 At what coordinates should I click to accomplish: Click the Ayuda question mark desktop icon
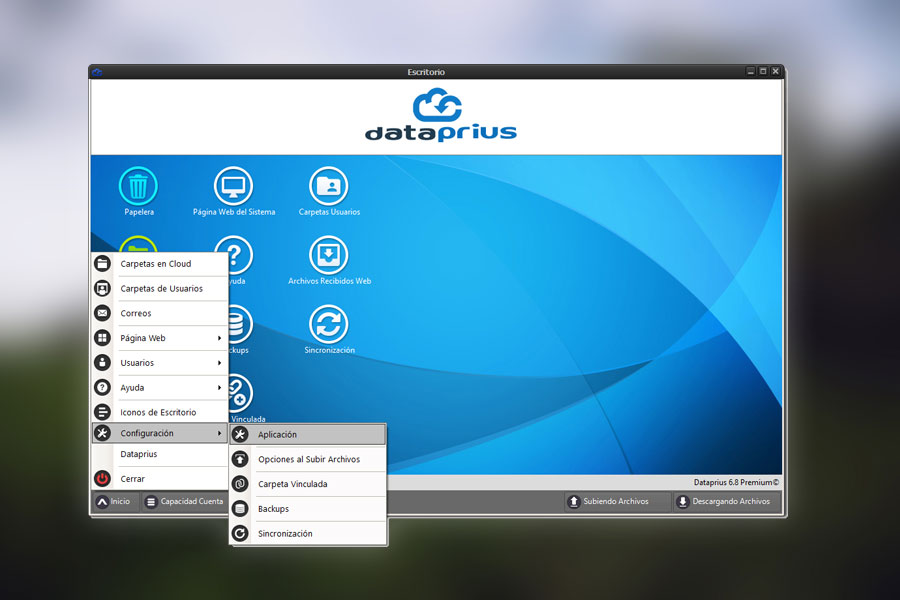[x=240, y=255]
